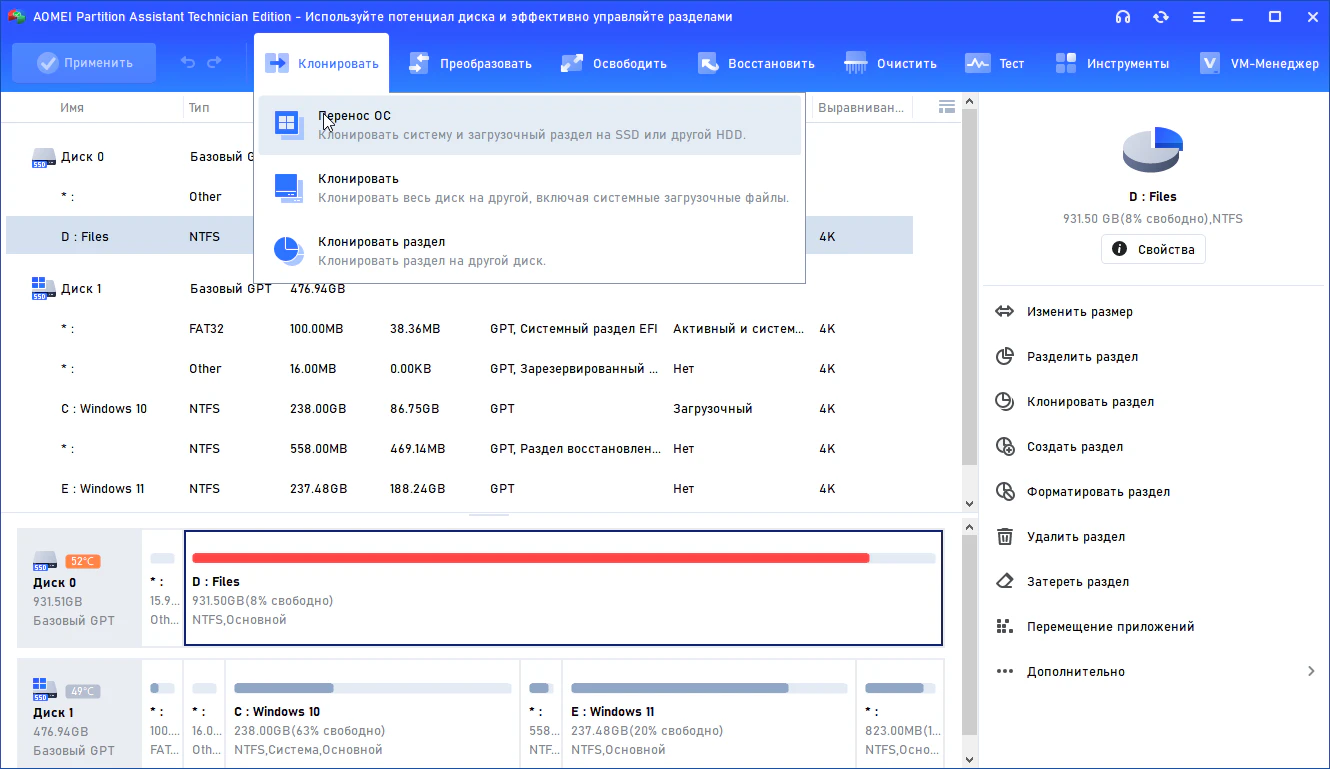Open Свойства properties for D : Files

coord(1153,249)
